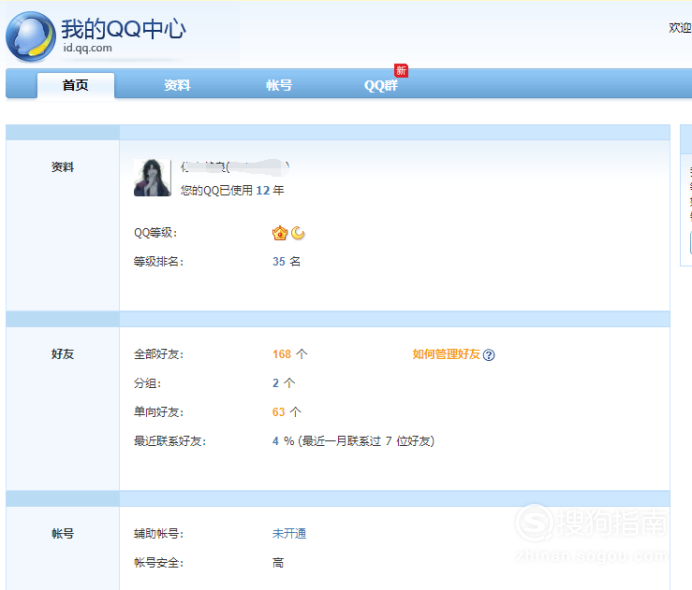Click the 如何管理好友 link

(x=446, y=354)
